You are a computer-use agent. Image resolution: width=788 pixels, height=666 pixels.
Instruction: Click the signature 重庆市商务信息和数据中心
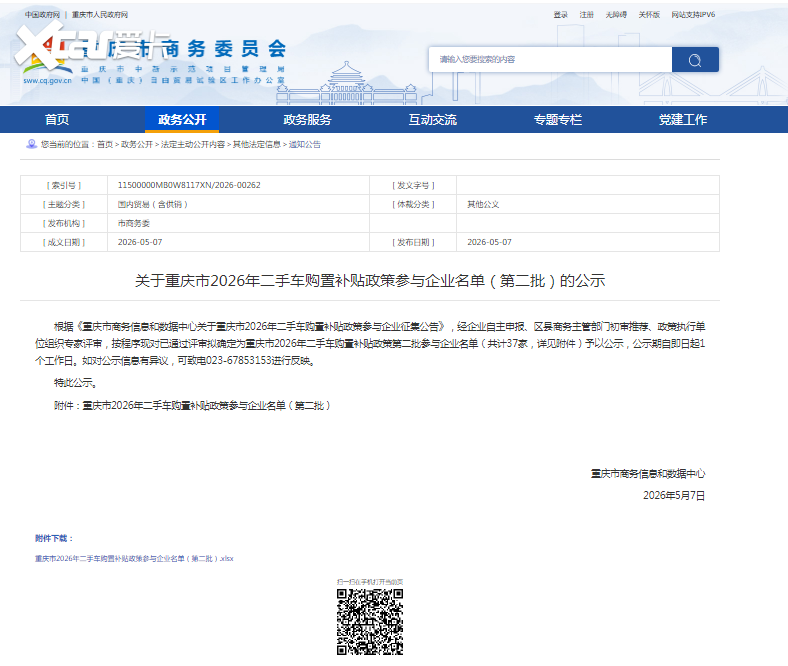(648, 473)
